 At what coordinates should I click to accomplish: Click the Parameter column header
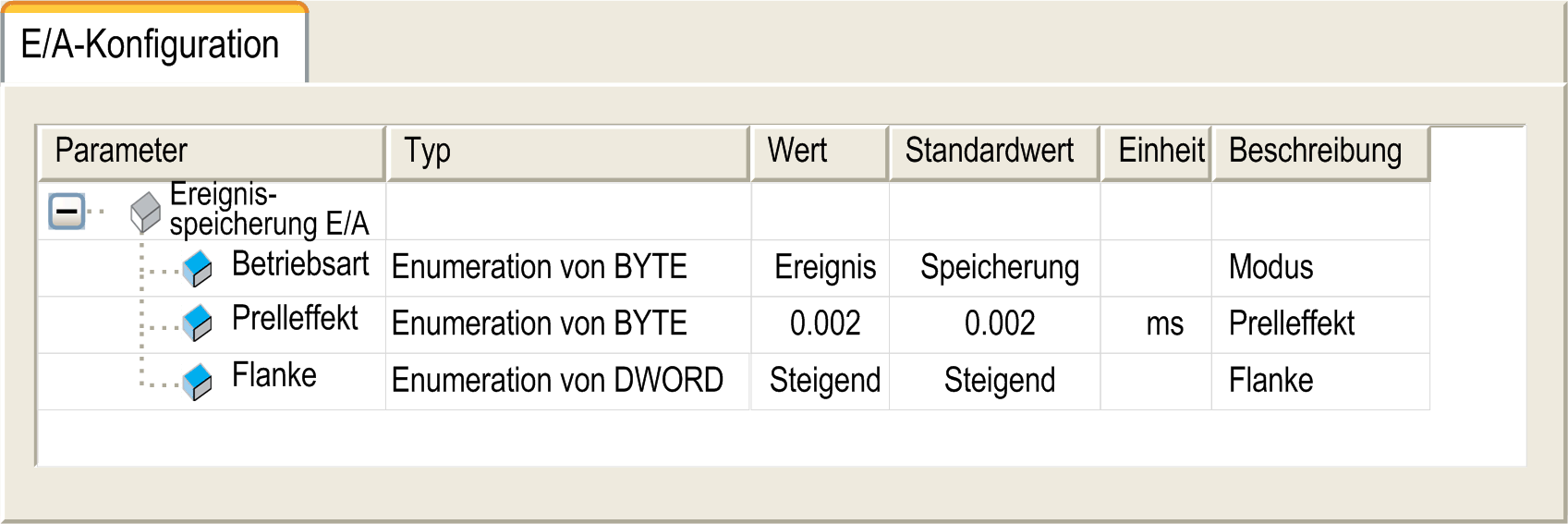(x=212, y=152)
